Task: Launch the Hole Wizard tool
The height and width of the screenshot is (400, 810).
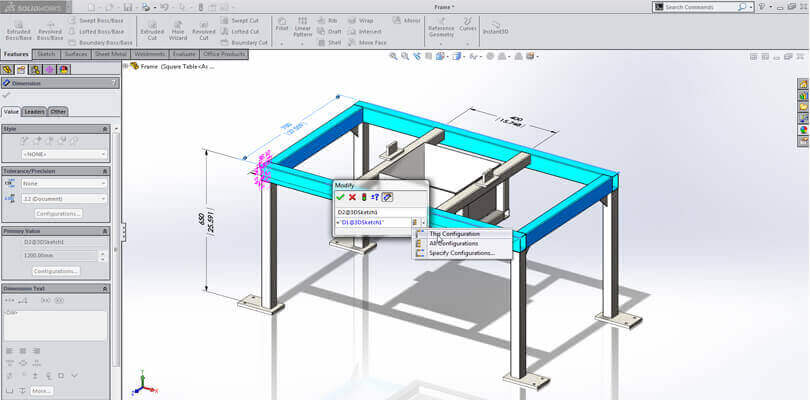Action: [x=178, y=30]
